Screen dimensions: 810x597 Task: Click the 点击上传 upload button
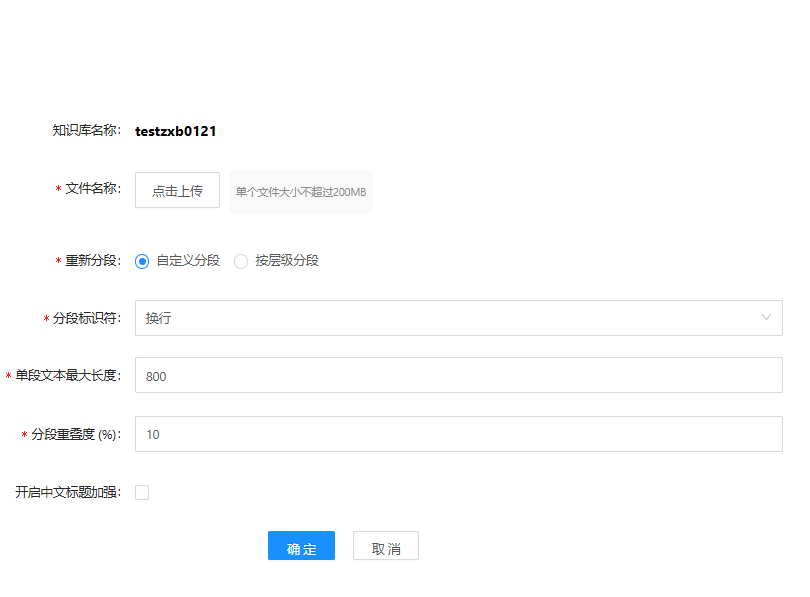point(177,190)
